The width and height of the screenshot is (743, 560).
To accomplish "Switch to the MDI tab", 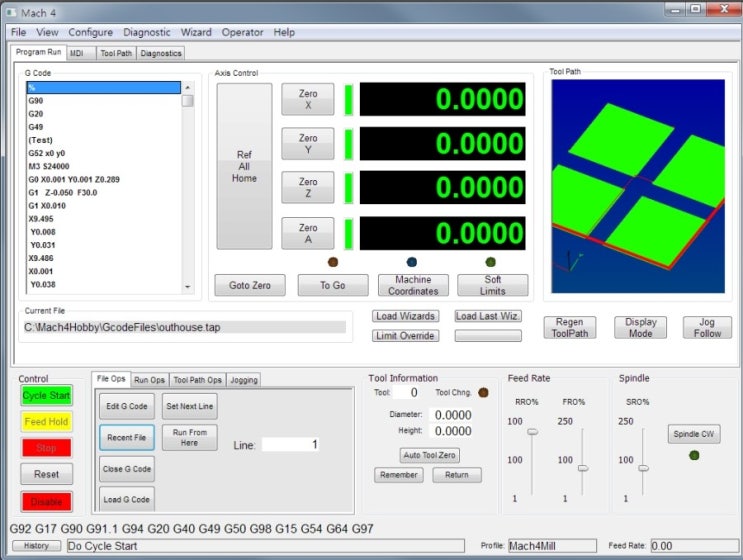I will [81, 53].
